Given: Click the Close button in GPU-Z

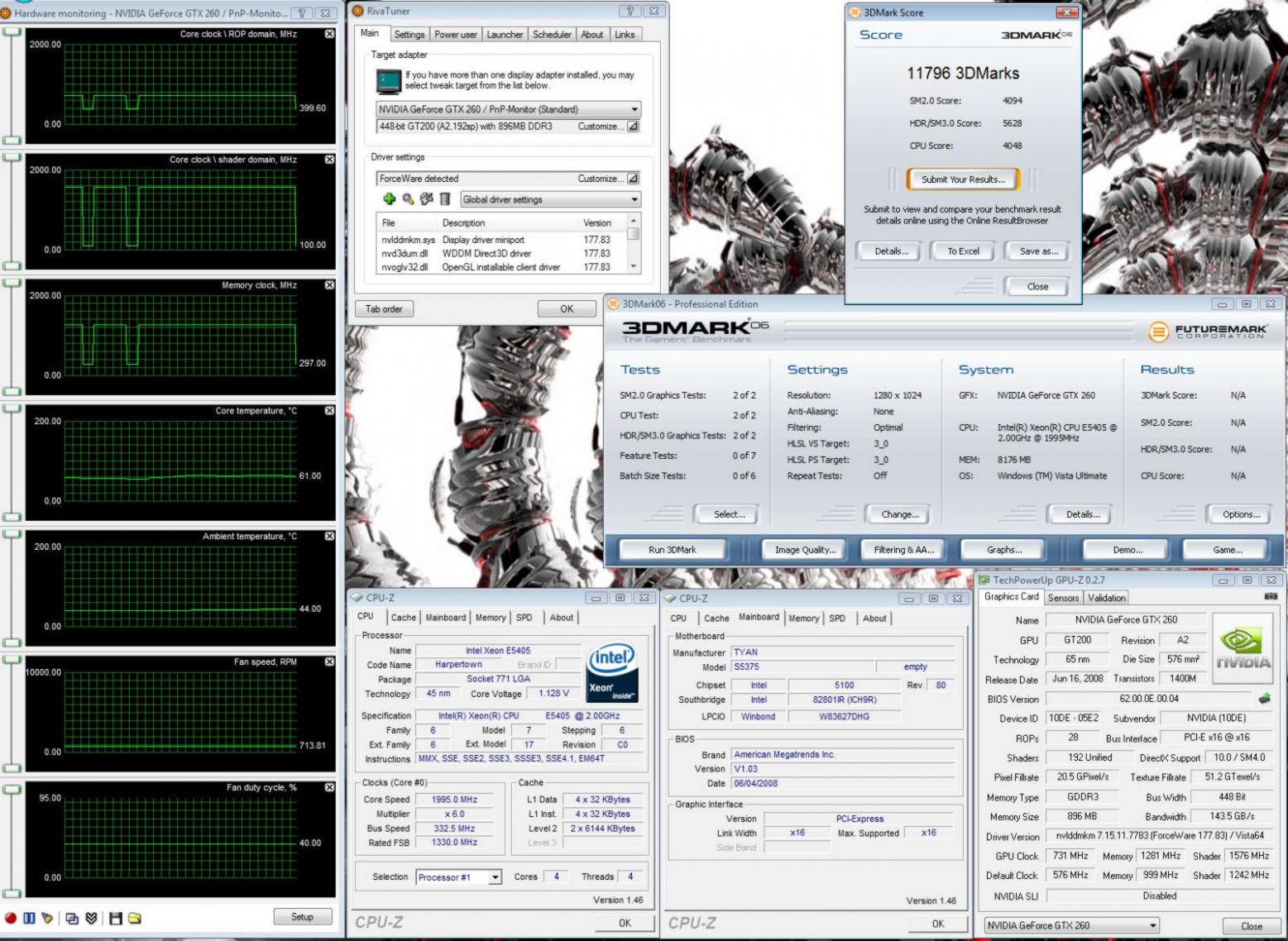Looking at the screenshot, I should (1252, 926).
